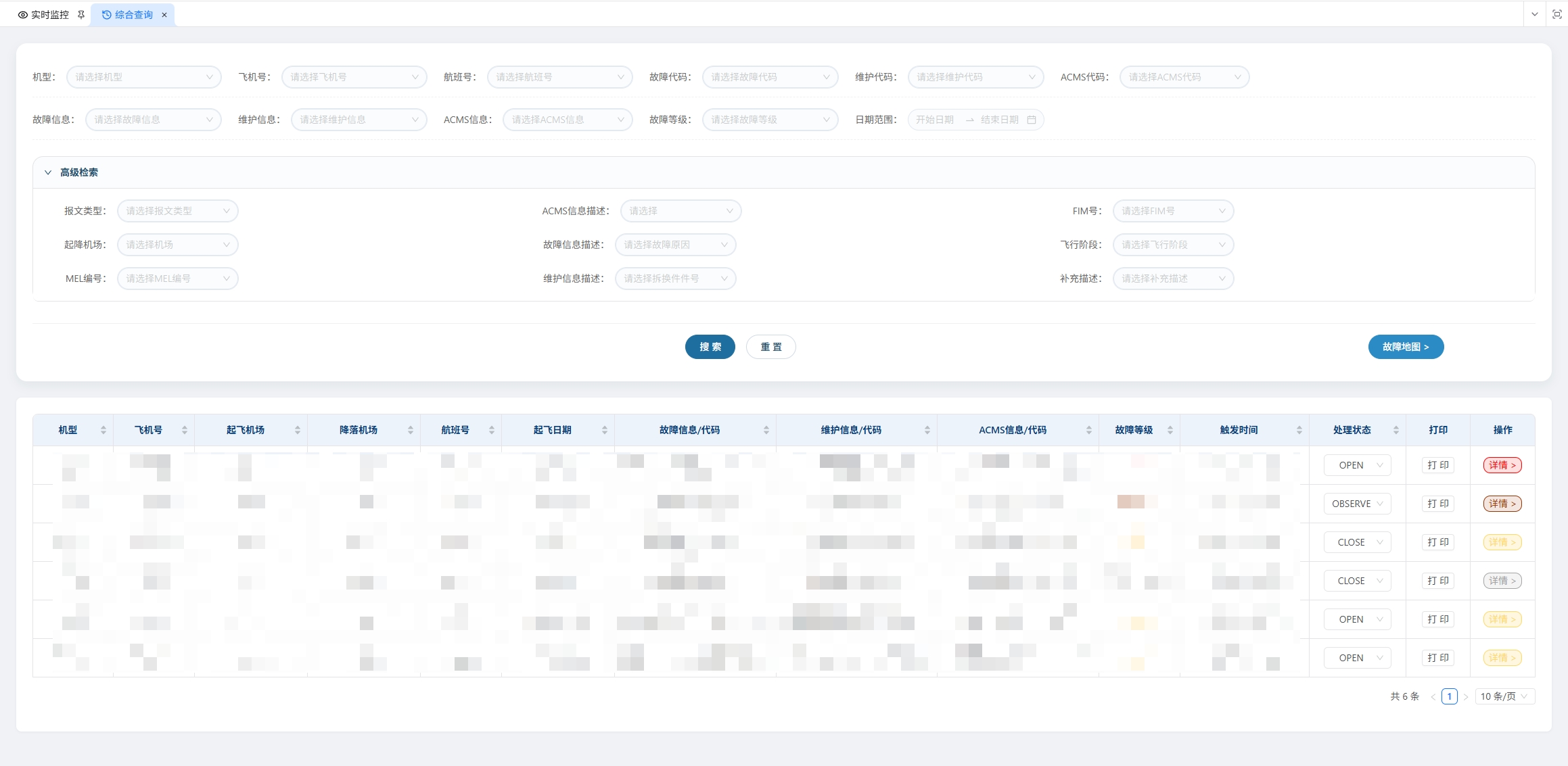Open the 补充描述 dropdown
The image size is (1568, 766).
(1174, 279)
